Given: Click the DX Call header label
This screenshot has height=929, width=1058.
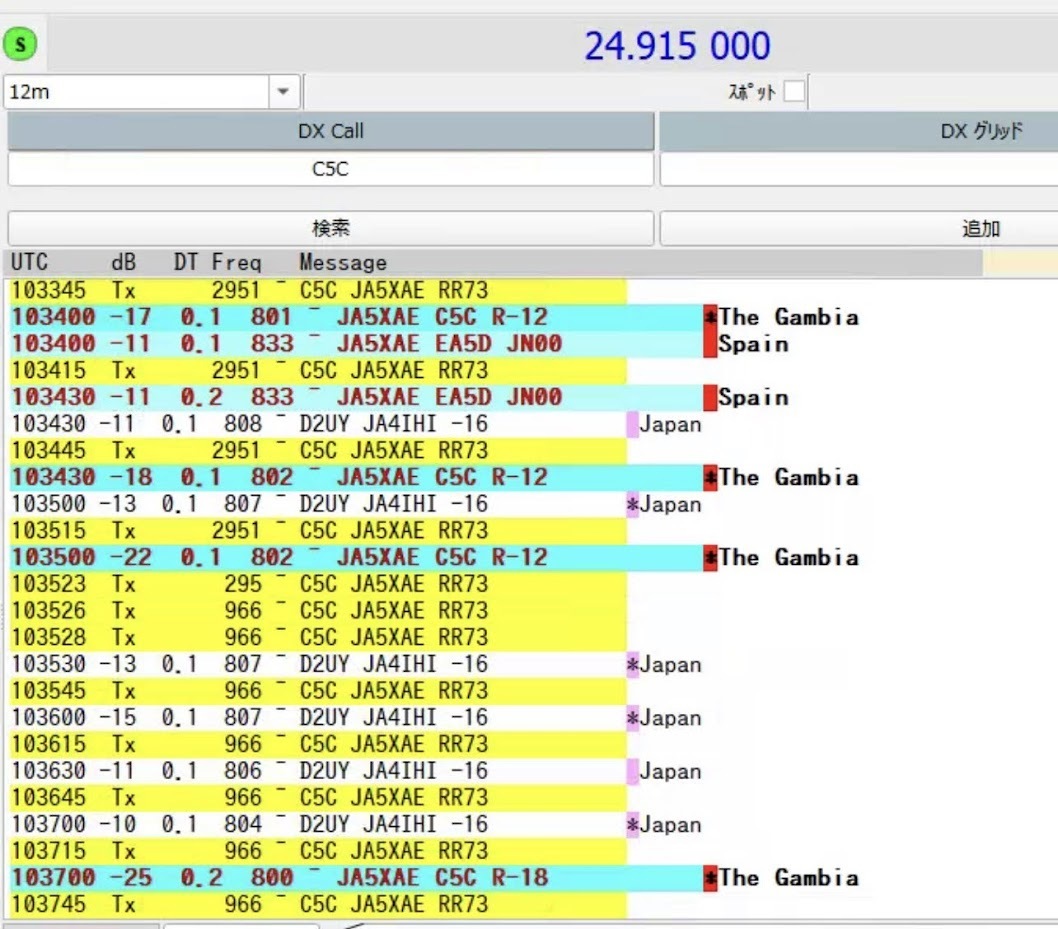Looking at the screenshot, I should click(x=330, y=131).
